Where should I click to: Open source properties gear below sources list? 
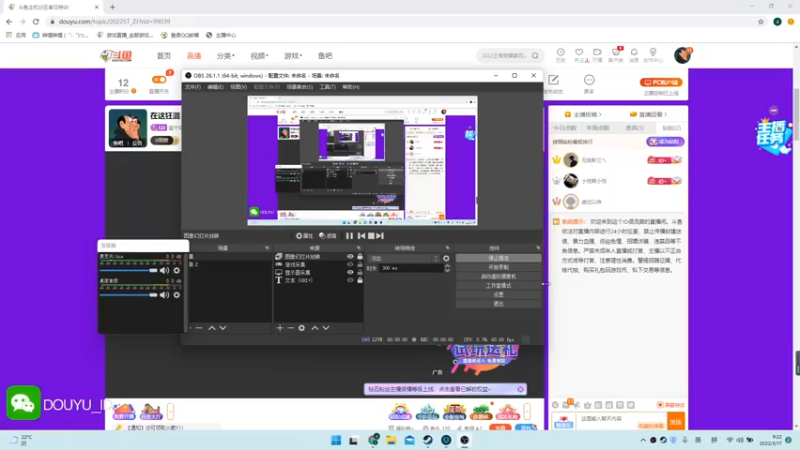(302, 328)
